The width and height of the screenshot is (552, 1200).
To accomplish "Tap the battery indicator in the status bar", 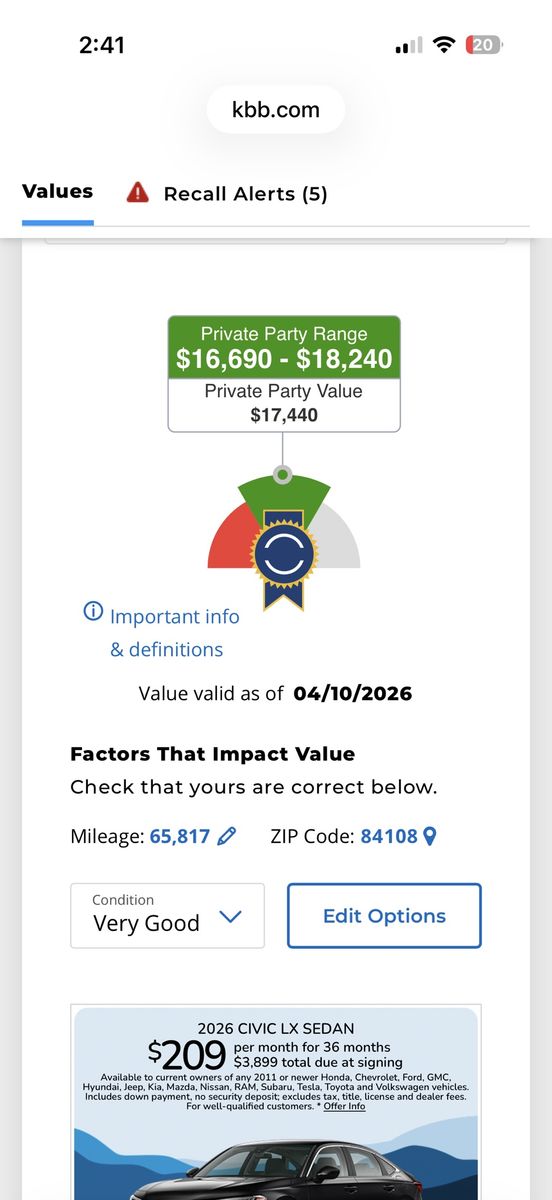I will 485,45.
